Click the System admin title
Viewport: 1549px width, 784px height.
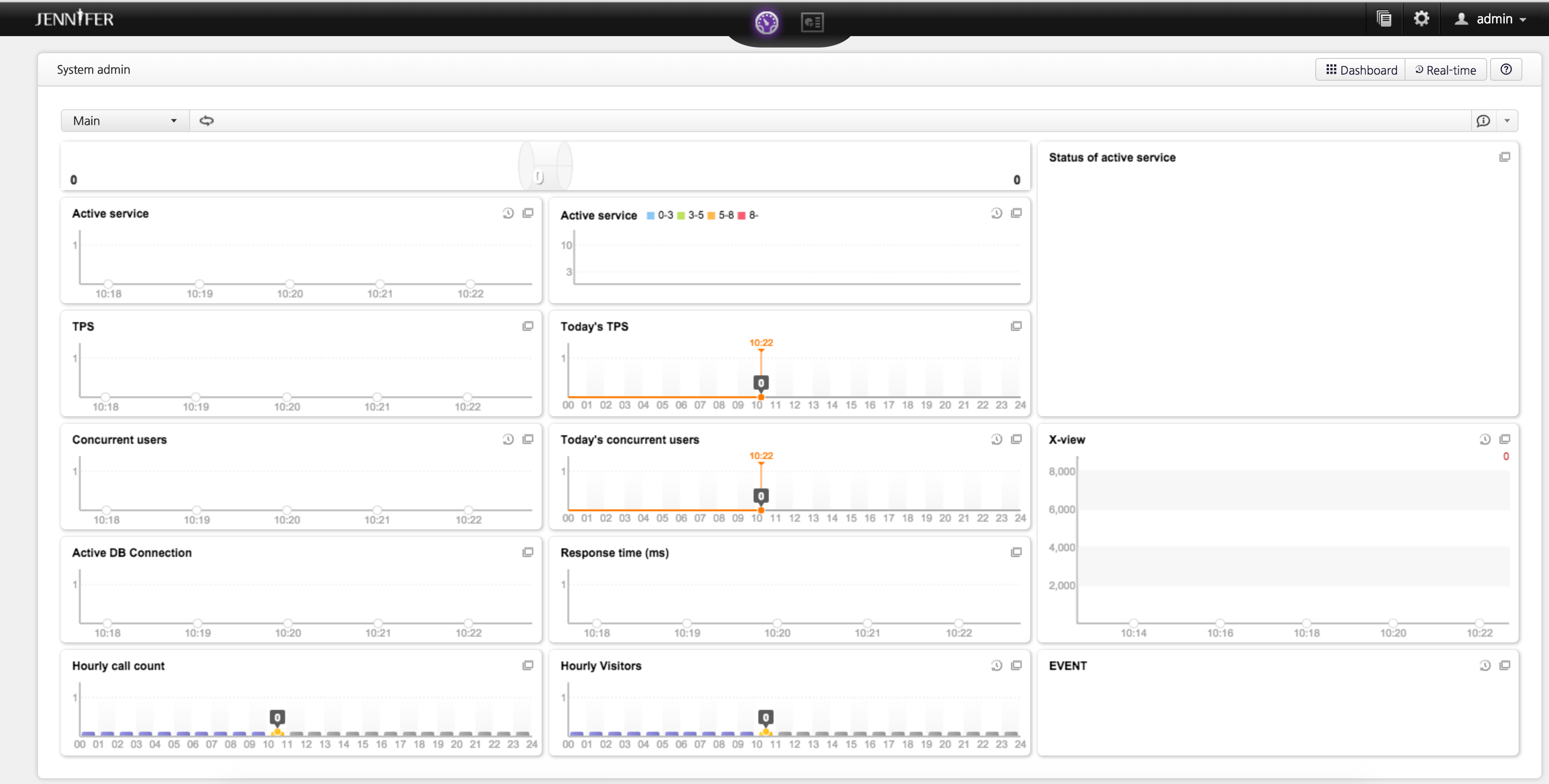[x=93, y=70]
